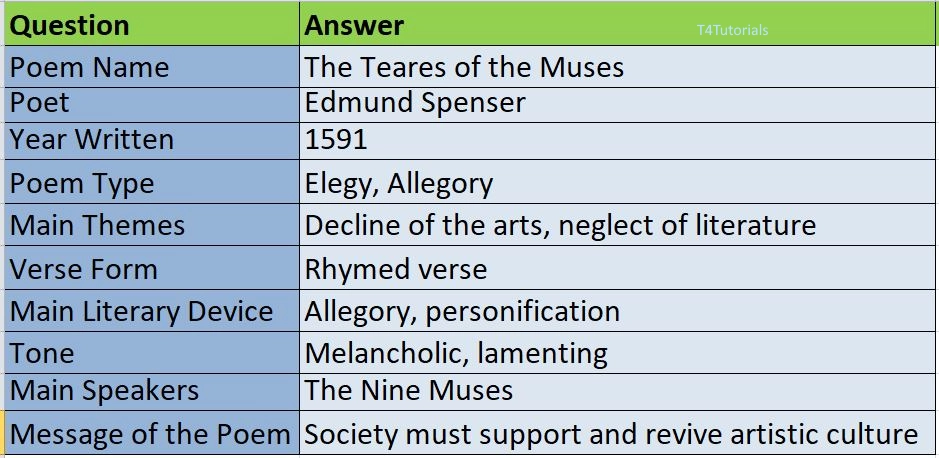Click The Nine Muses cell
This screenshot has height=458, width=939.
[617, 392]
